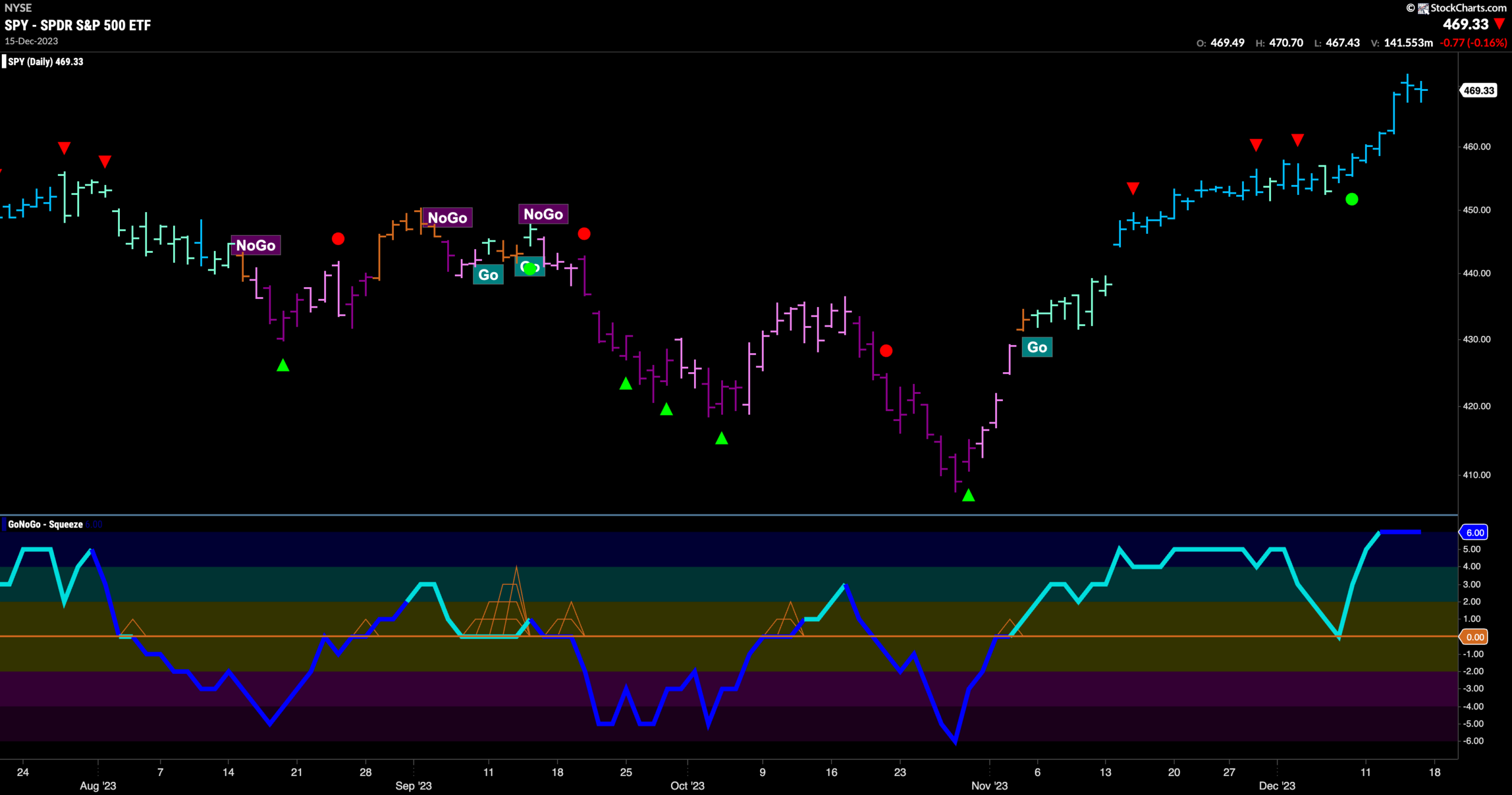This screenshot has height=795, width=1512.
Task: Click the SPY (Daily) 469.33 legend label
Action: pos(45,61)
